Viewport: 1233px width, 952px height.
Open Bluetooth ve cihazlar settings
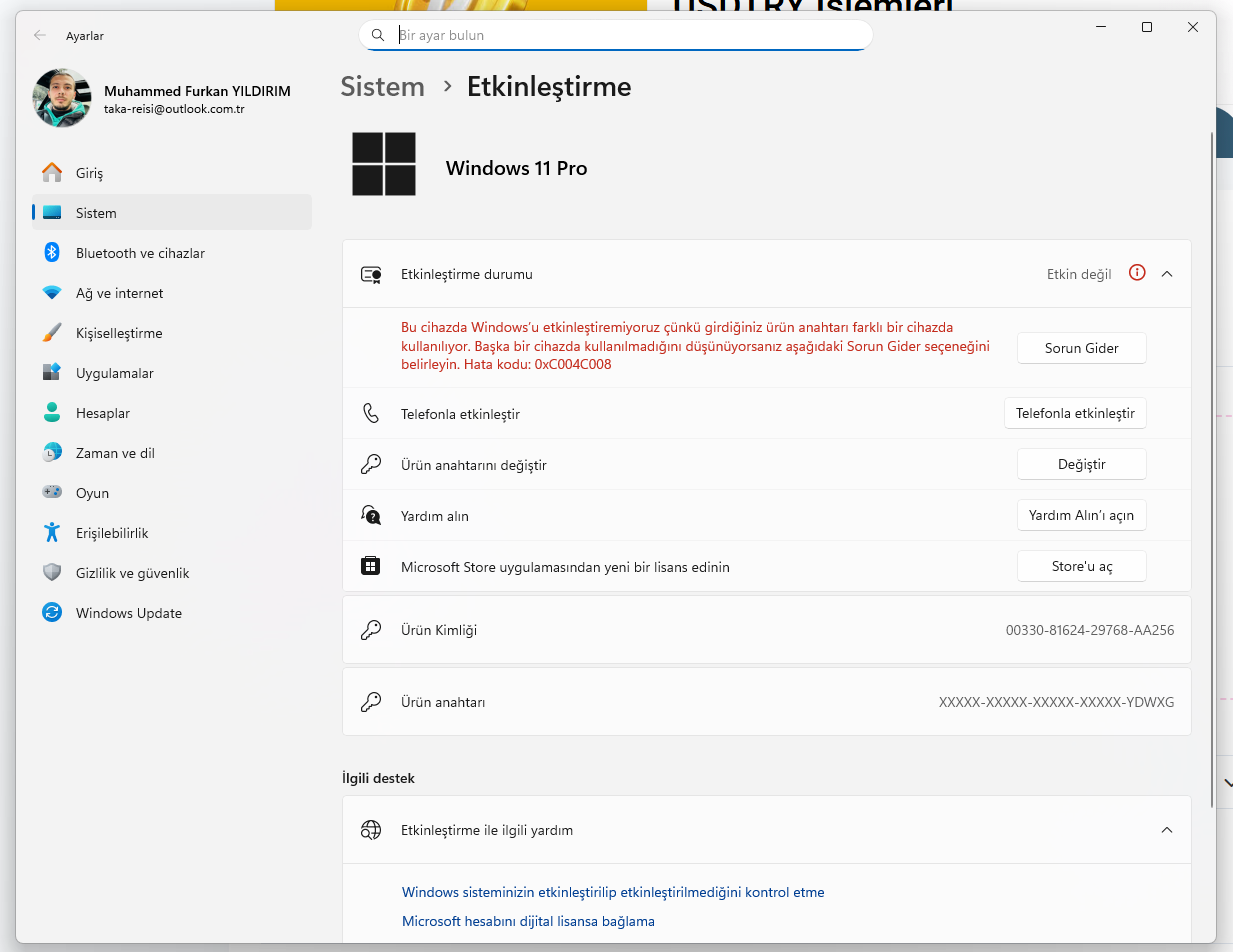click(172, 253)
